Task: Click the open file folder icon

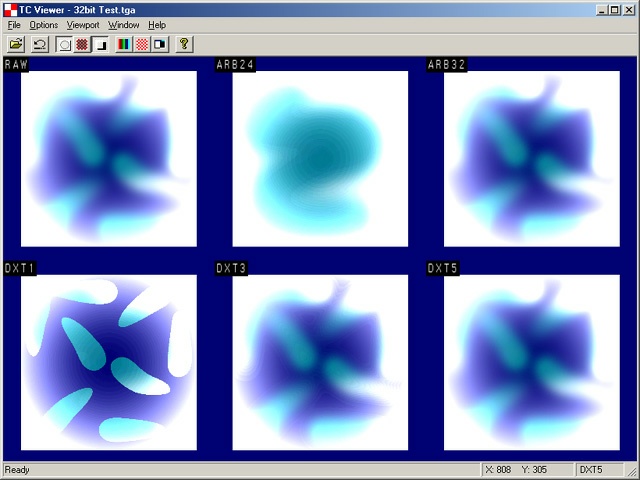Action: 16,44
